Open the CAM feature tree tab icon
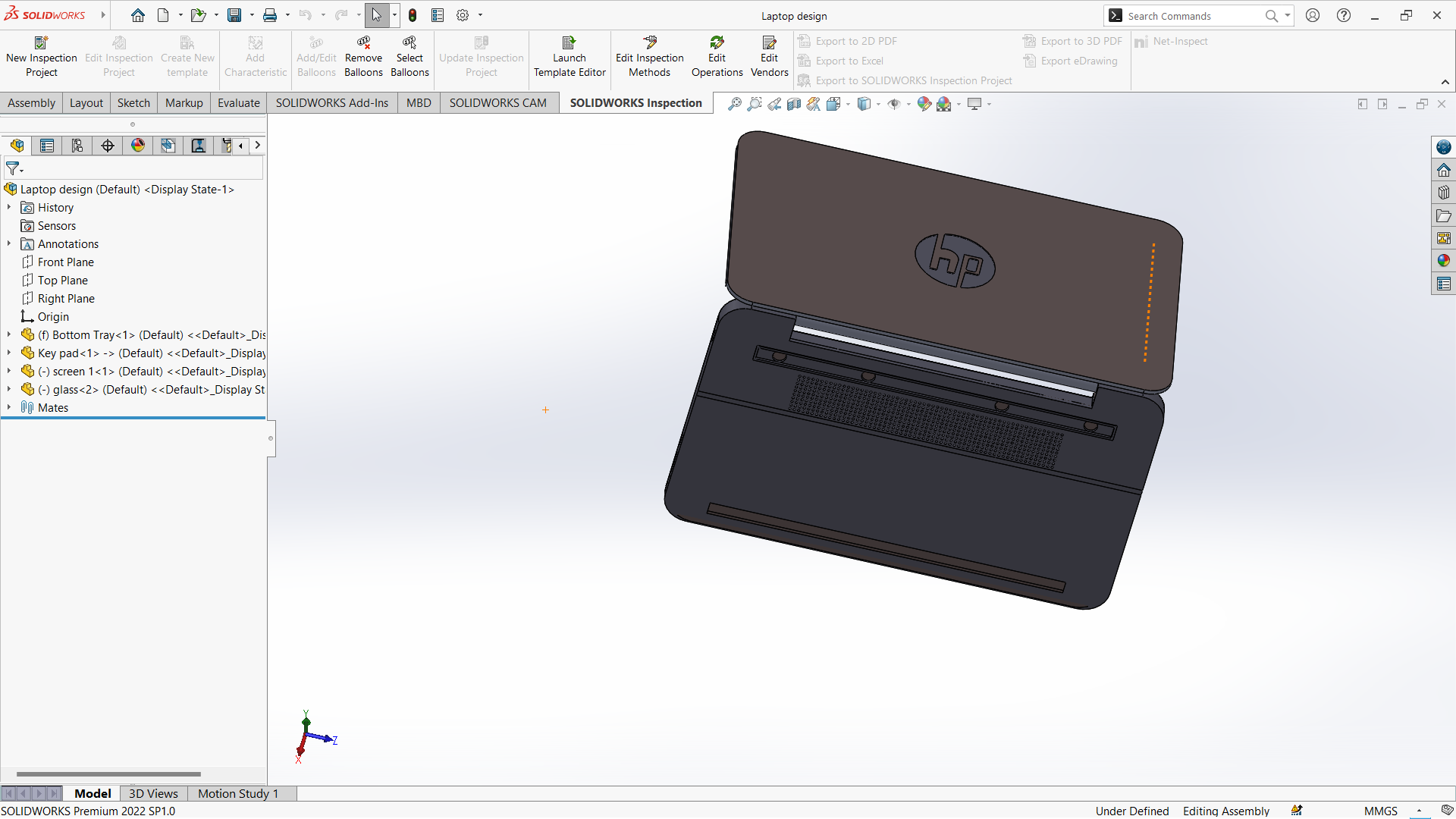1456x819 pixels. click(168, 146)
